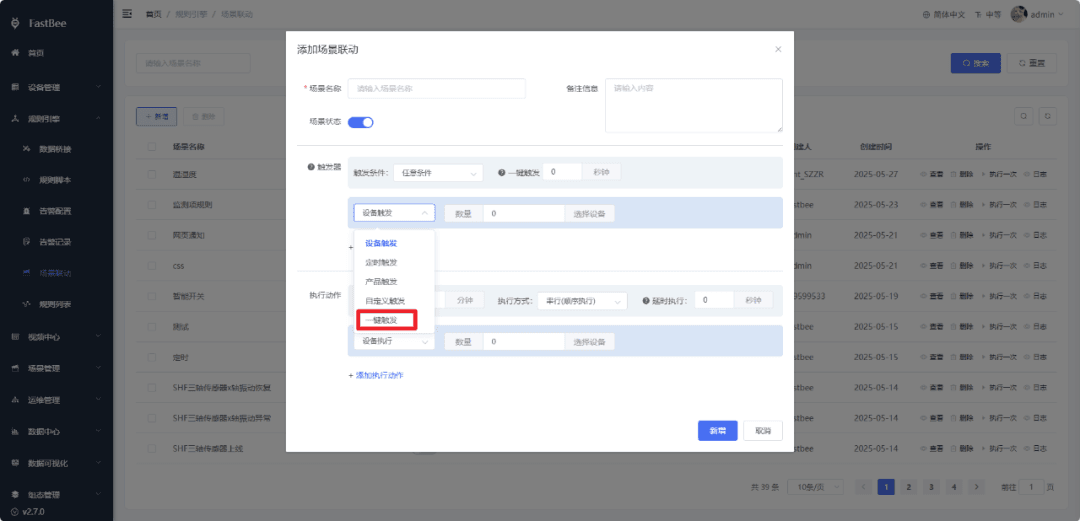This screenshot has width=1080, height=521.
Task: Open 告警配置 in the sidebar
Action: 55,211
